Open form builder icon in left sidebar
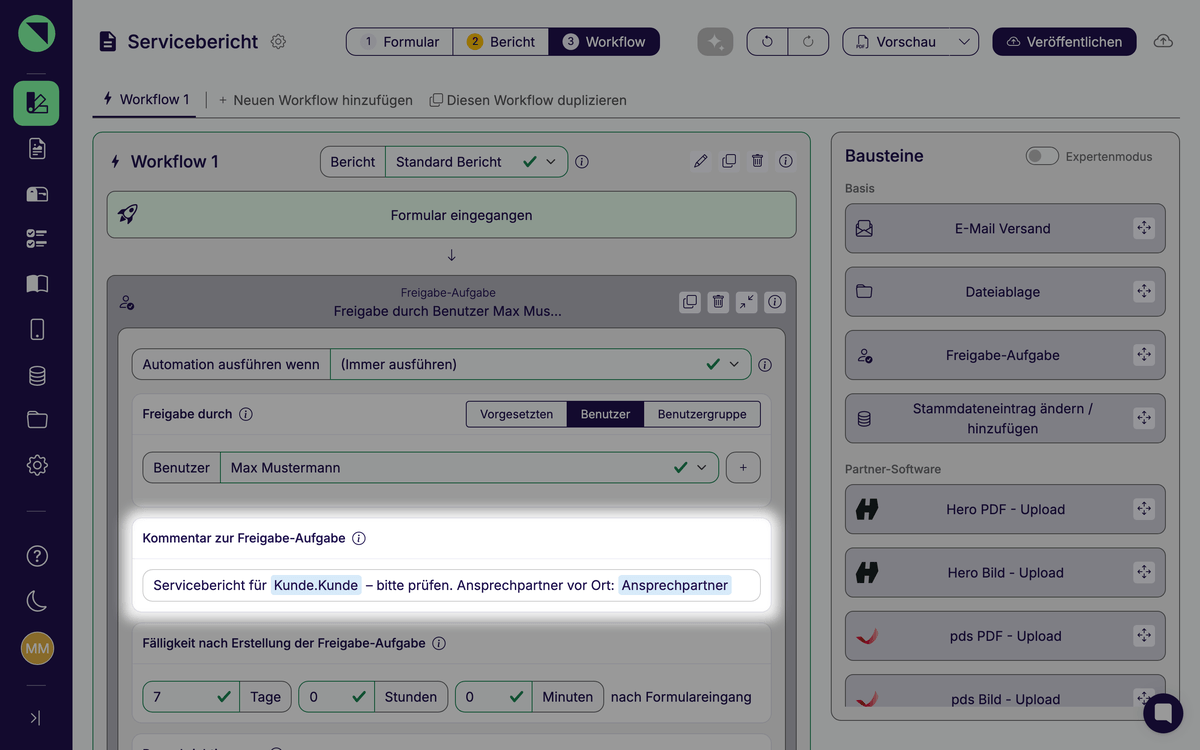1200x750 pixels. [x=36, y=103]
